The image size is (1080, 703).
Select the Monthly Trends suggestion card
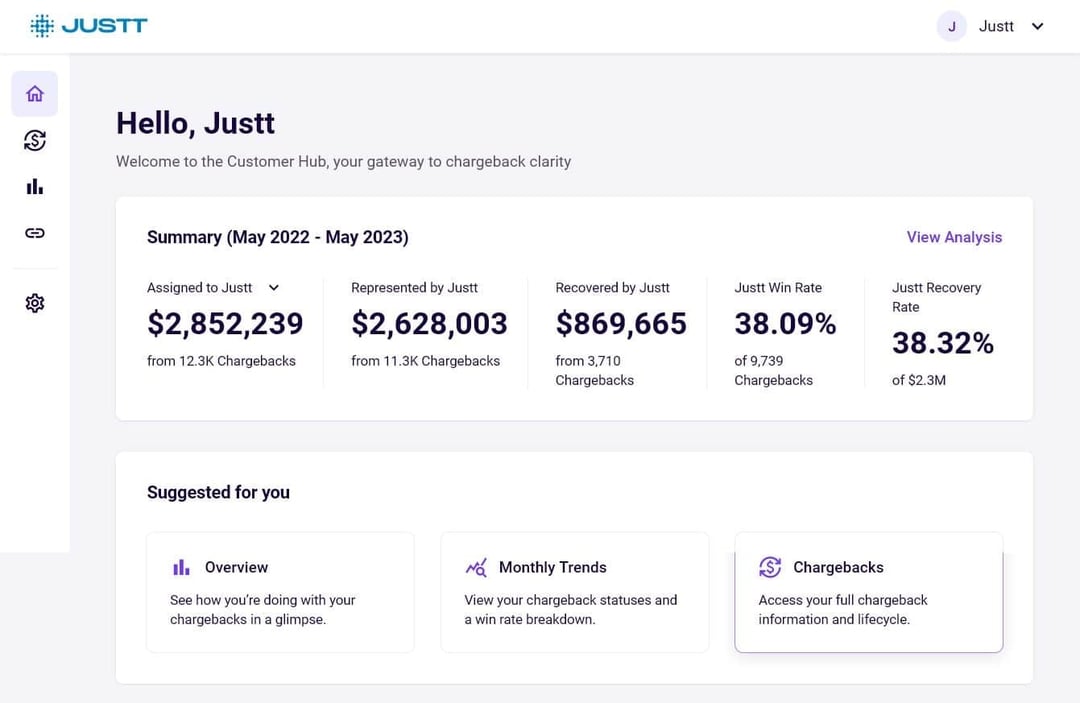coord(574,592)
